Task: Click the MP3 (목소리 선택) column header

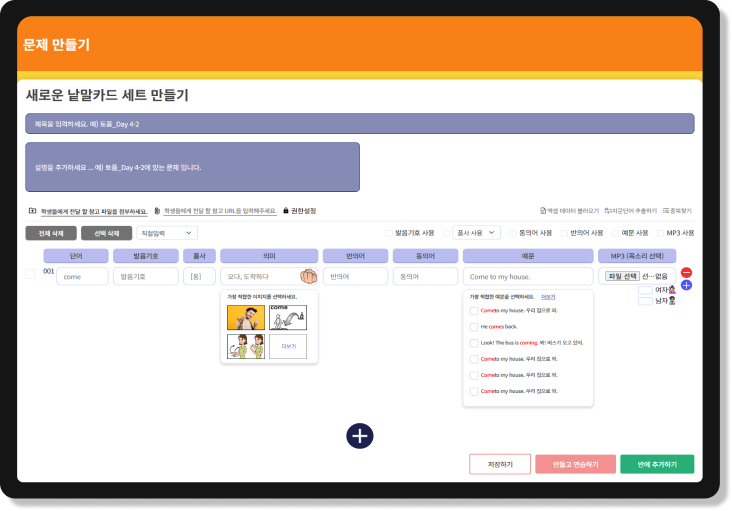Action: [x=637, y=256]
